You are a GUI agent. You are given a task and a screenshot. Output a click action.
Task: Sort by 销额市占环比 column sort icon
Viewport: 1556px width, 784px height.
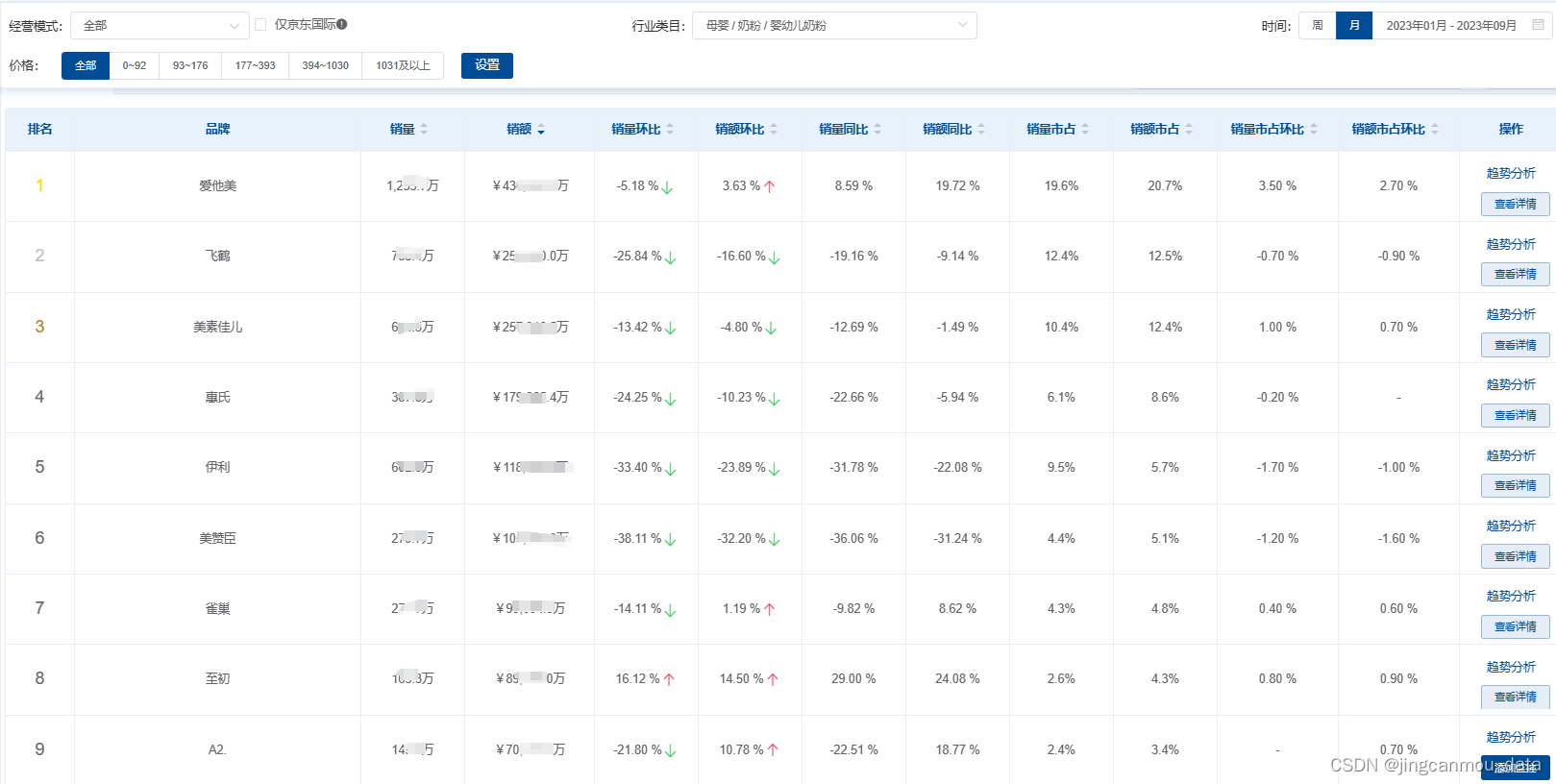pyautogui.click(x=1435, y=130)
